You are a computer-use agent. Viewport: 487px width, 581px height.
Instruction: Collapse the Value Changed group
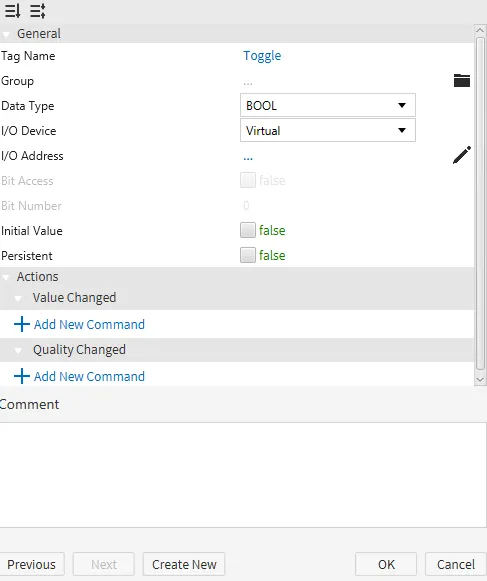18,298
